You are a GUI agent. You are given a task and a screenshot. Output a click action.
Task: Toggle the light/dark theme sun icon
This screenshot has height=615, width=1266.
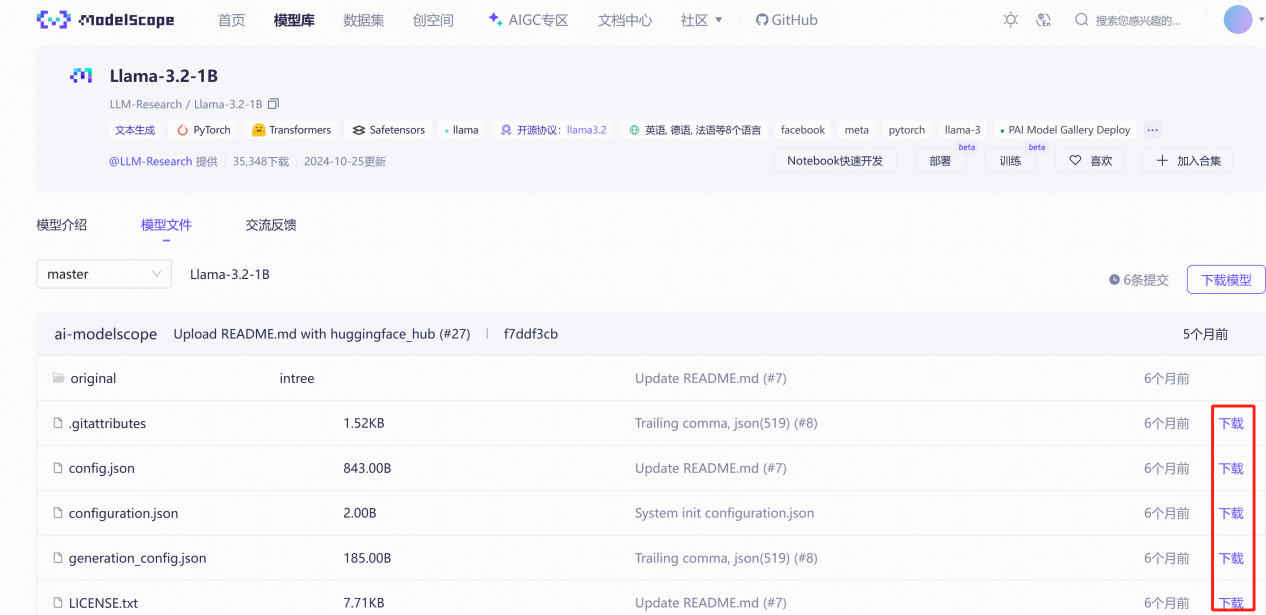click(x=1011, y=20)
